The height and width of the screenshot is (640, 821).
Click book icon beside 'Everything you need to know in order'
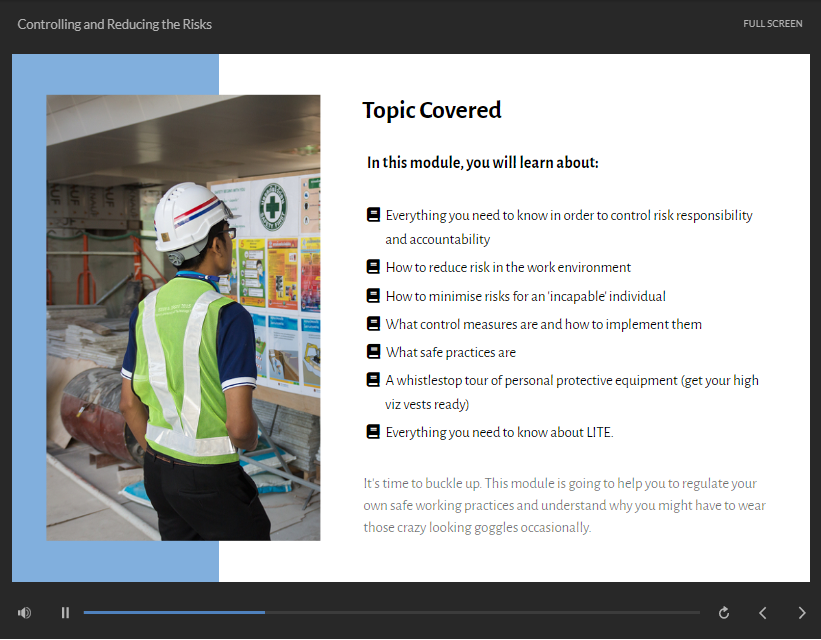pos(373,215)
